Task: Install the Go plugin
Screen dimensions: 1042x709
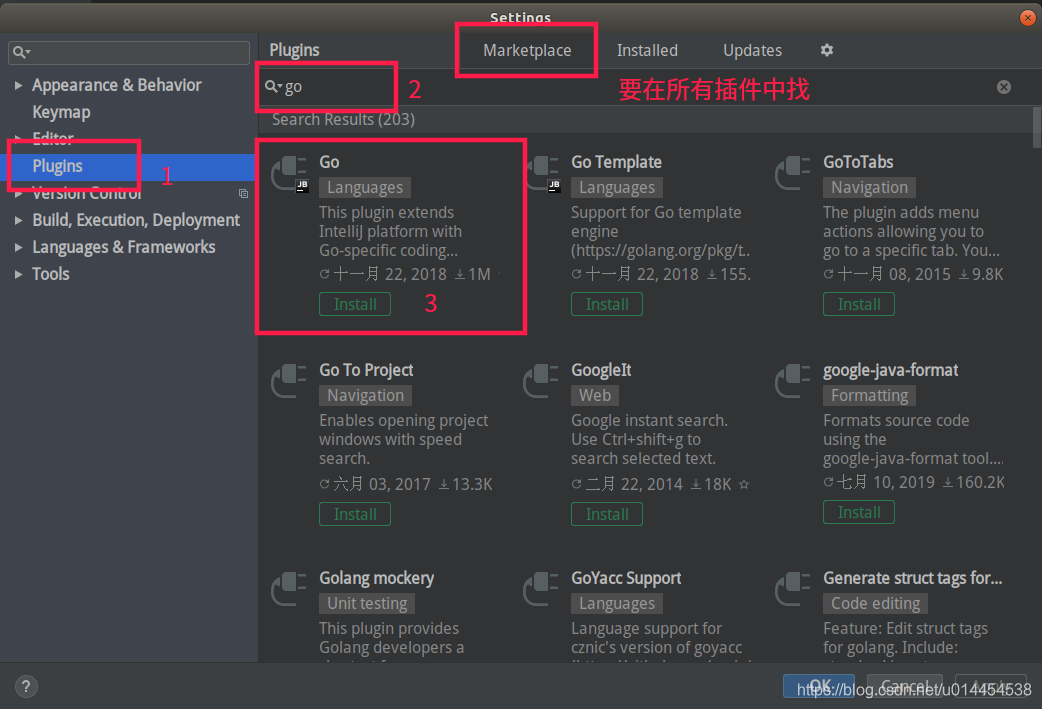Action: pyautogui.click(x=355, y=304)
